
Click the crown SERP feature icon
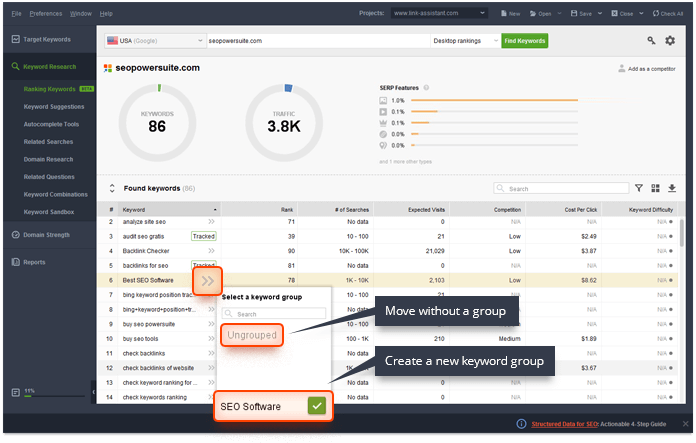[383, 123]
